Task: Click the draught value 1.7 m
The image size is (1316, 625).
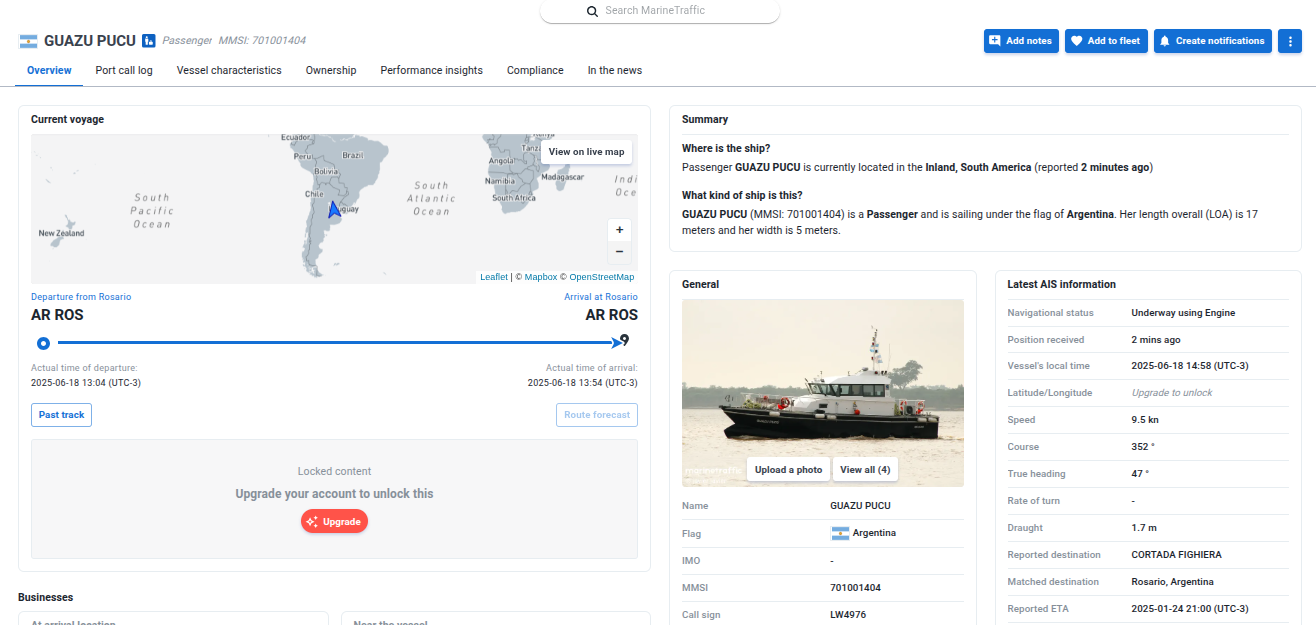Action: pyautogui.click(x=1144, y=528)
